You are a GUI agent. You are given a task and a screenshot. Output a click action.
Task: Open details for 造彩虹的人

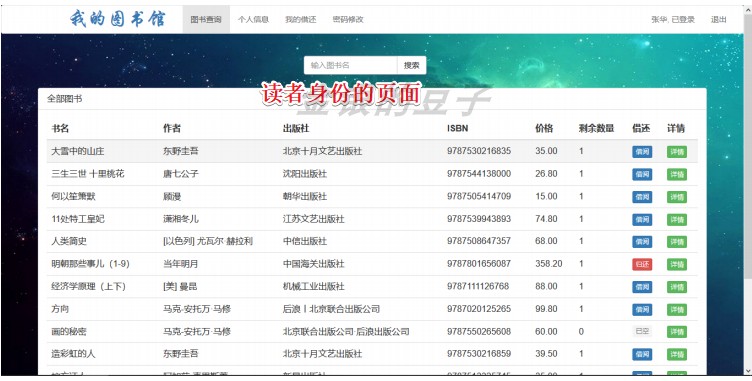coord(676,354)
